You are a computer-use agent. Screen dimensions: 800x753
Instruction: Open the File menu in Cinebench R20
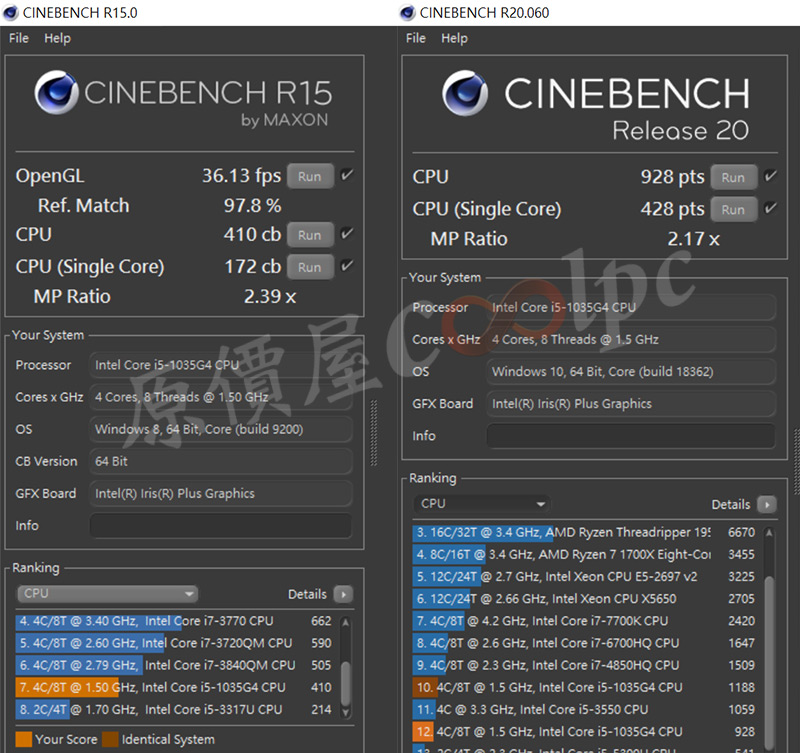pos(416,38)
